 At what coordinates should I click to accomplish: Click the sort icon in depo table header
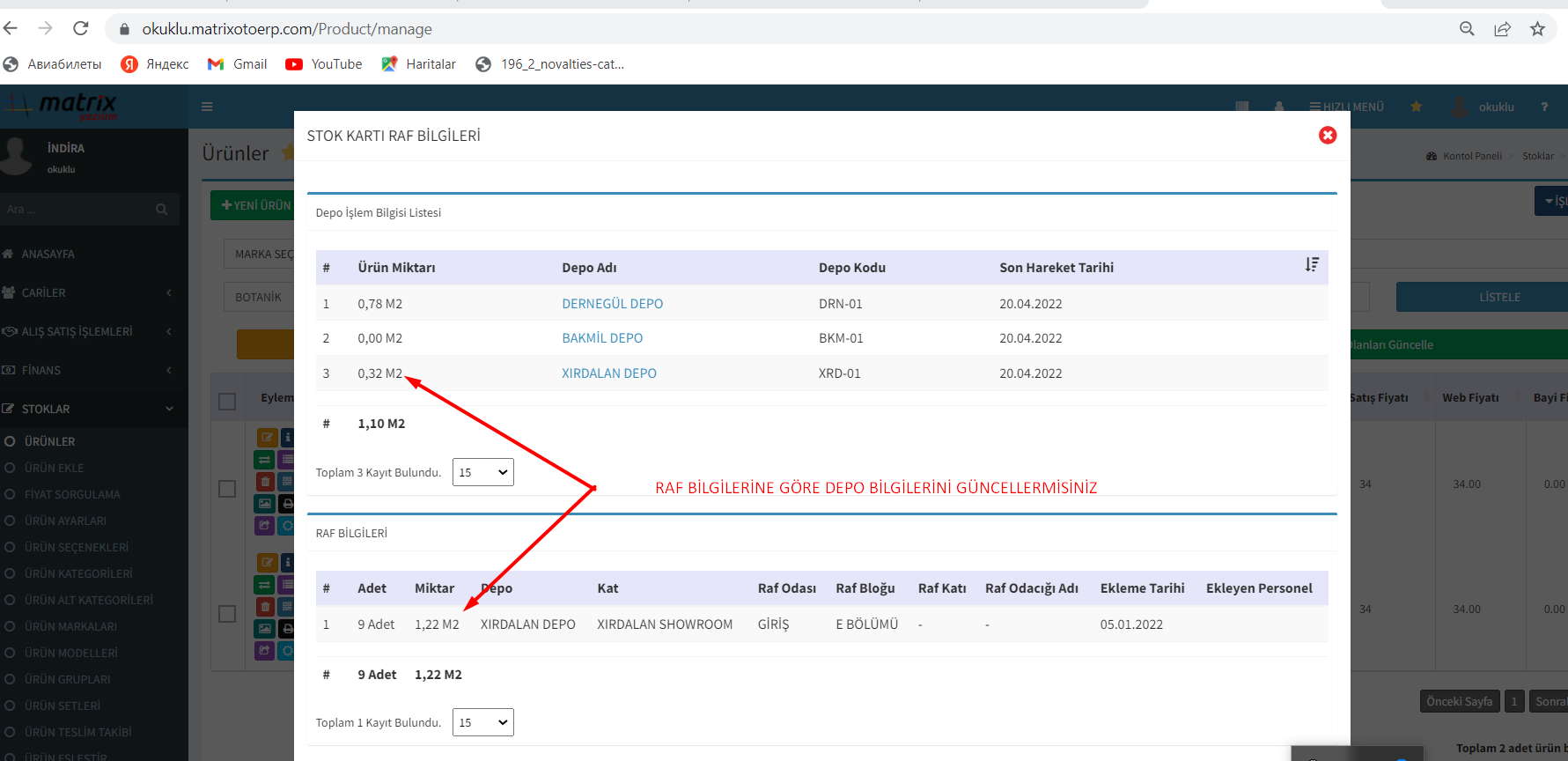pyautogui.click(x=1311, y=265)
